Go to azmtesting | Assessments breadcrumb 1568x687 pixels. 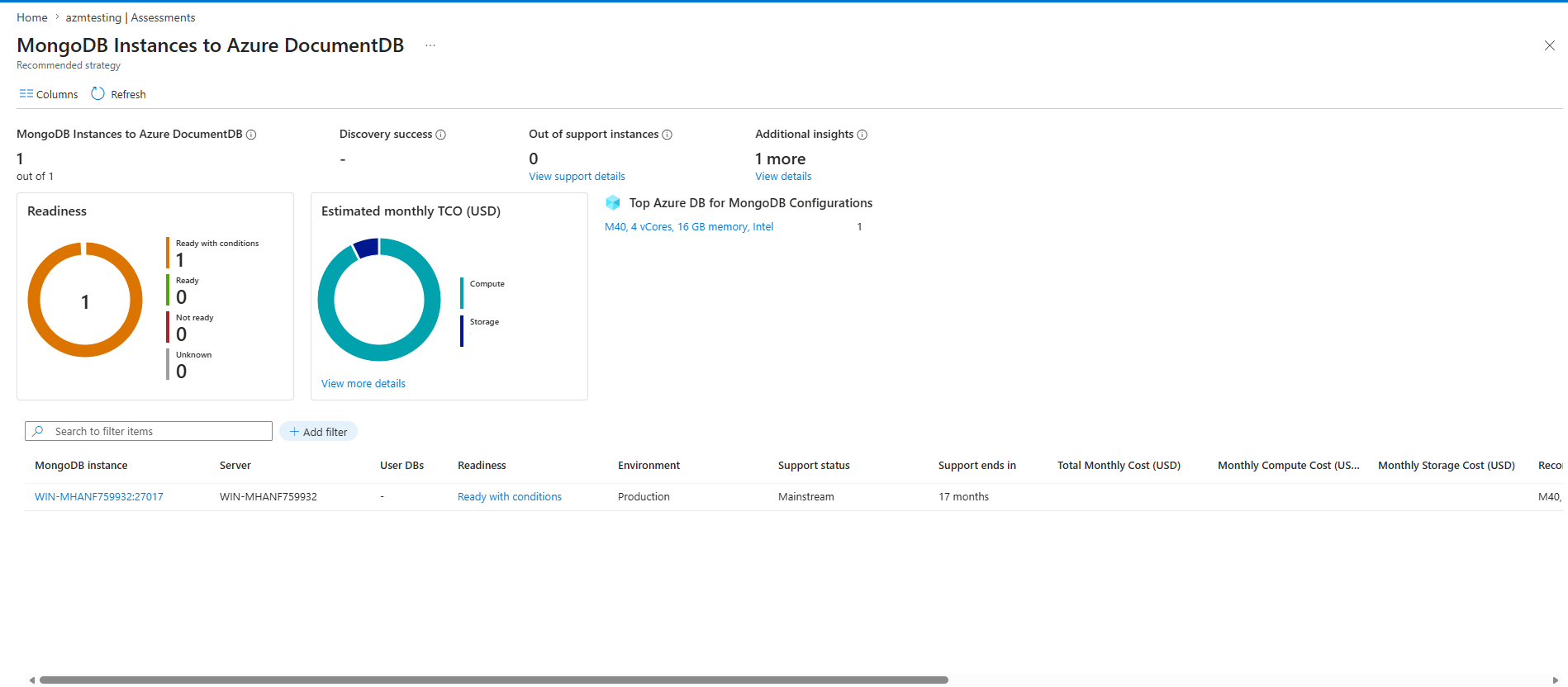[131, 17]
